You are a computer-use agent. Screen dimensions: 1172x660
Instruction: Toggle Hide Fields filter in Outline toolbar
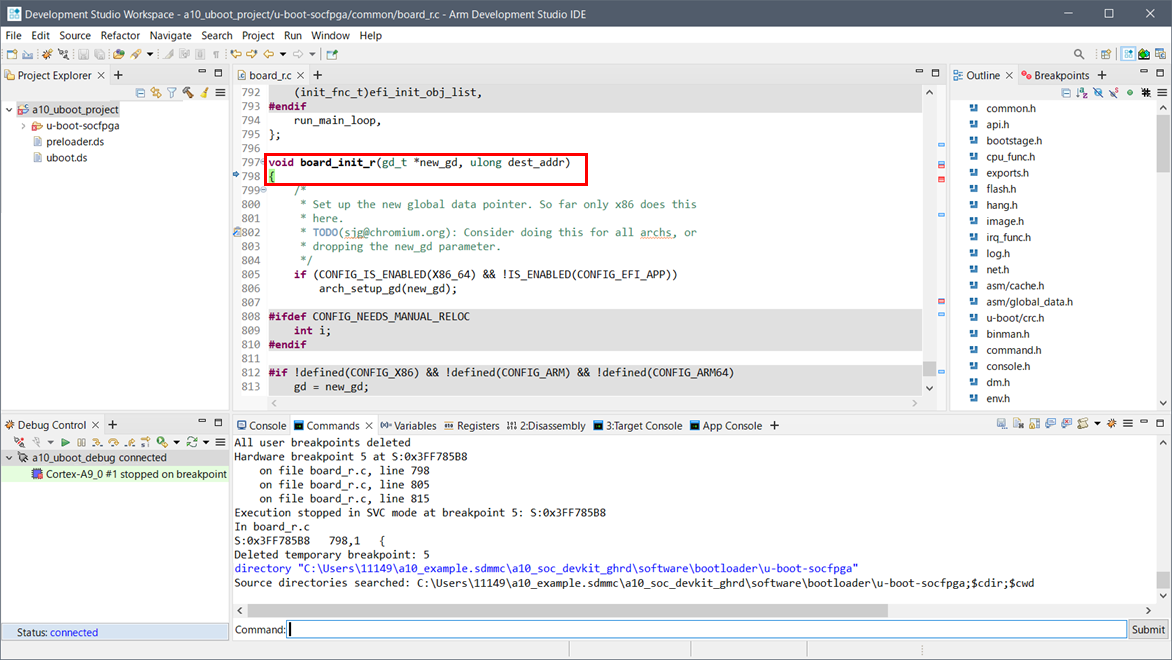click(x=1097, y=93)
